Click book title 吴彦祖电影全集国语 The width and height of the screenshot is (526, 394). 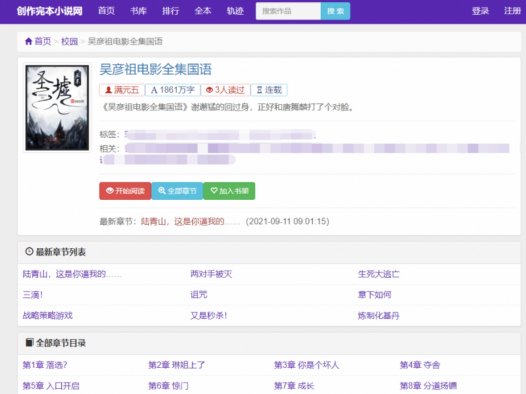(x=156, y=69)
